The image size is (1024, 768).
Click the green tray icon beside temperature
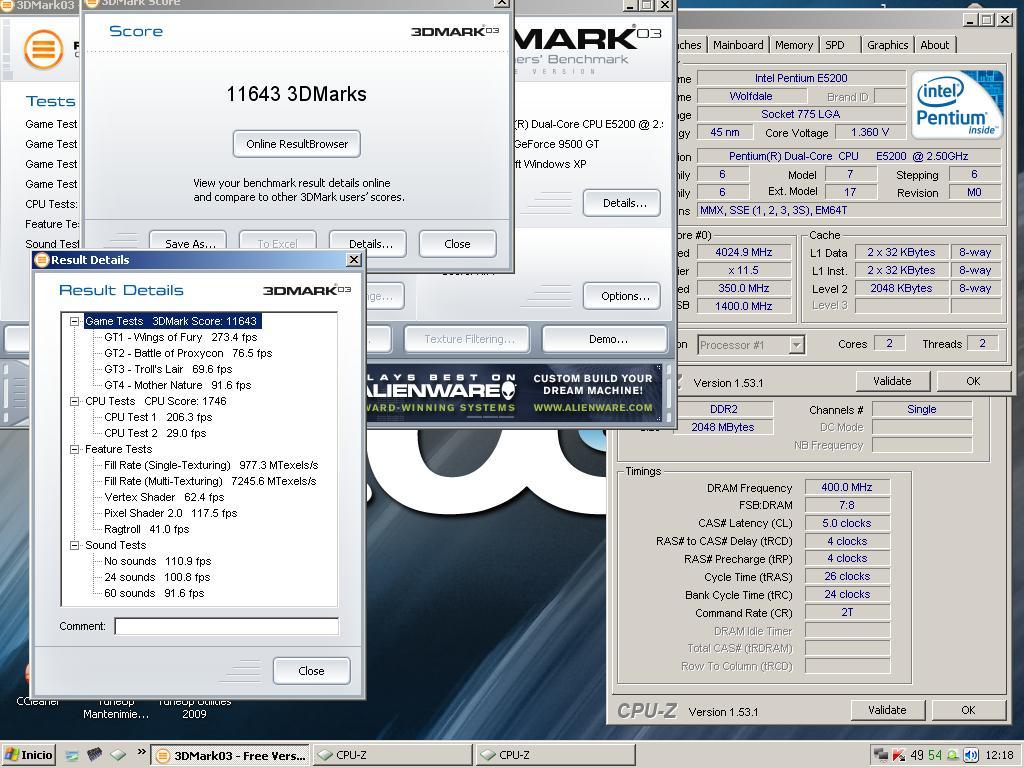(x=953, y=756)
